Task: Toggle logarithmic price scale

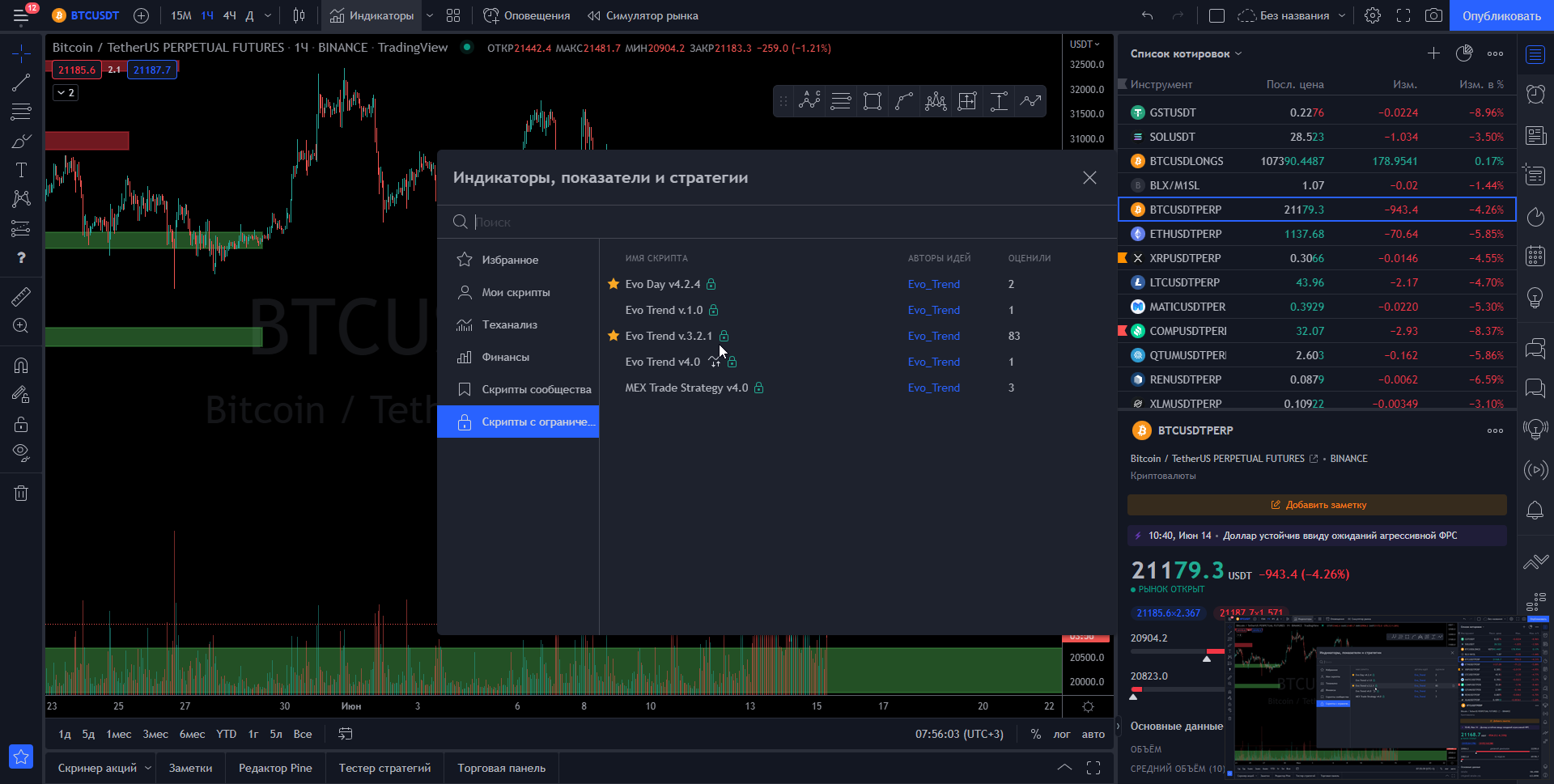Action: [x=1061, y=734]
